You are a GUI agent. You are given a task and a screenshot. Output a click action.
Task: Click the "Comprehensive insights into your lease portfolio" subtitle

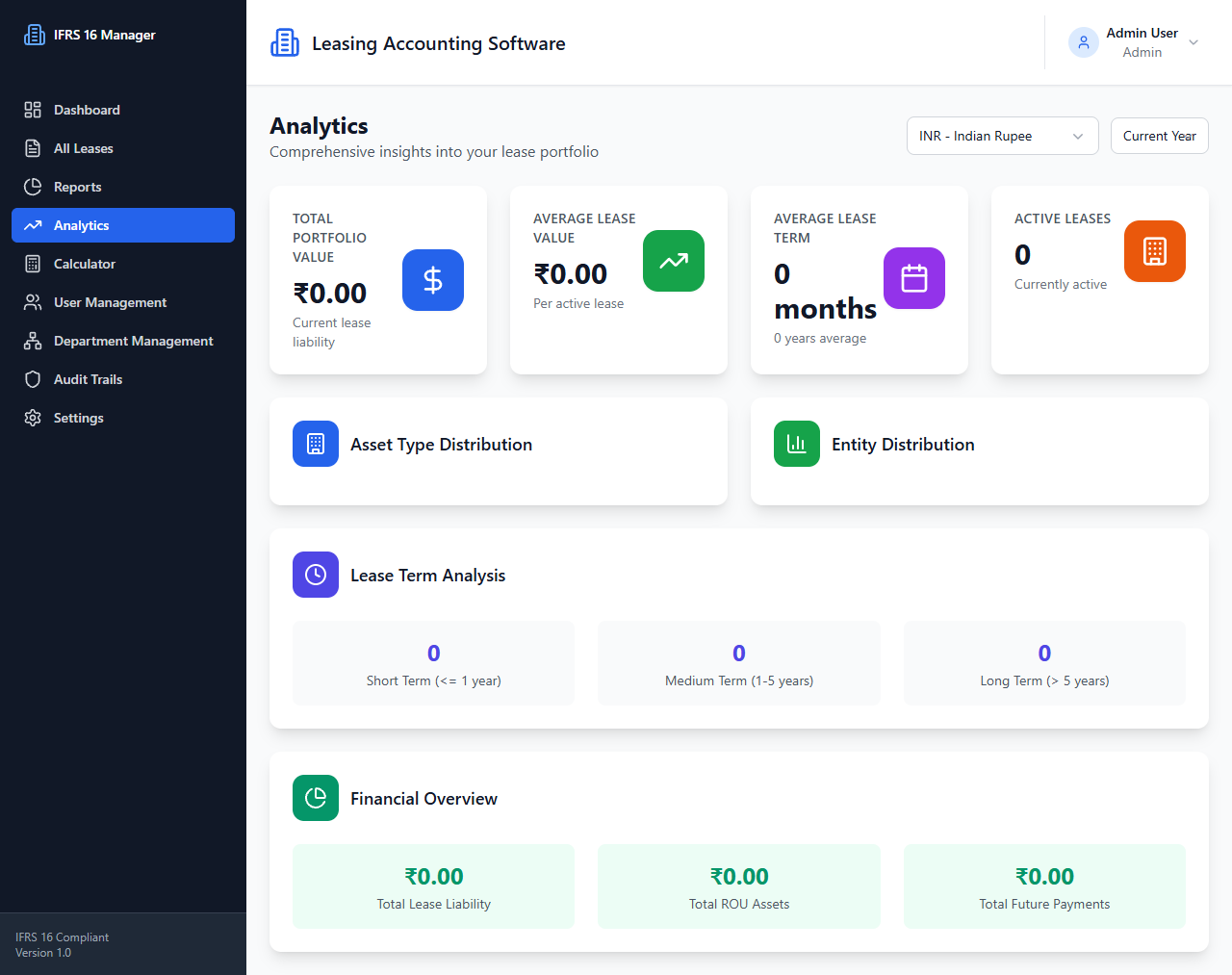coord(434,151)
